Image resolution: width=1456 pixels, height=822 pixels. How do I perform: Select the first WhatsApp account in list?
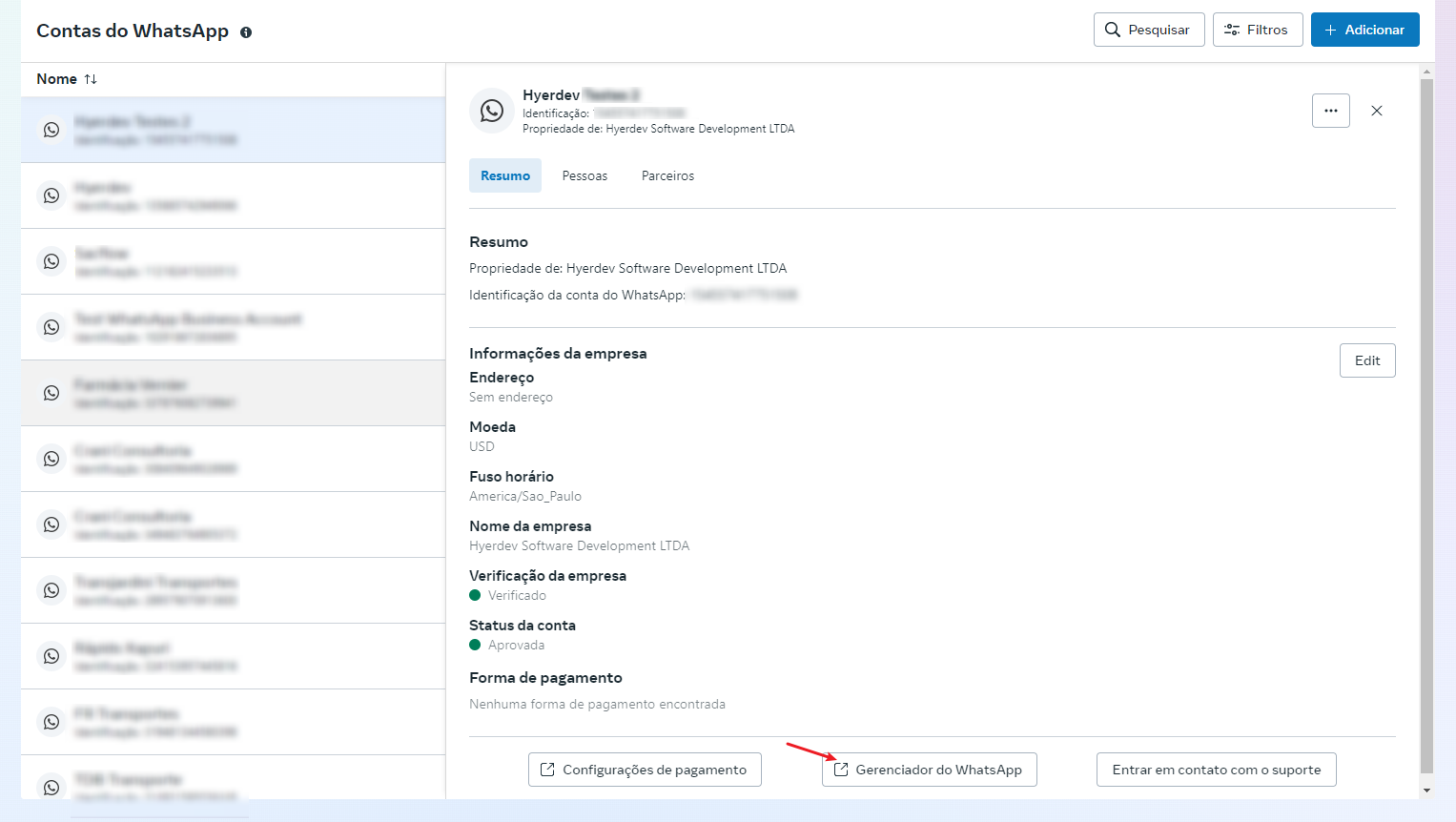click(233, 130)
